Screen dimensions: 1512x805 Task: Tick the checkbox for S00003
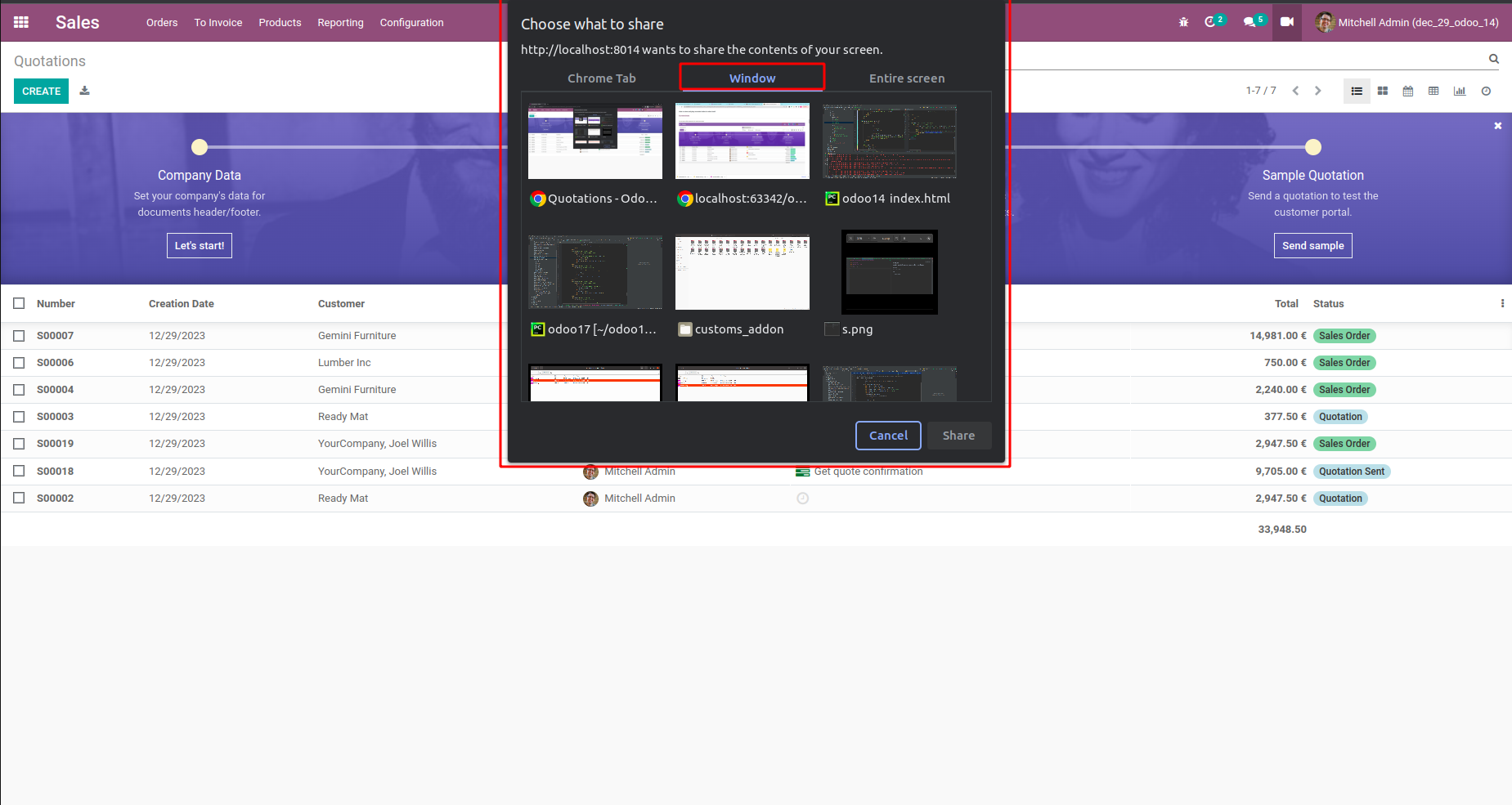[19, 417]
